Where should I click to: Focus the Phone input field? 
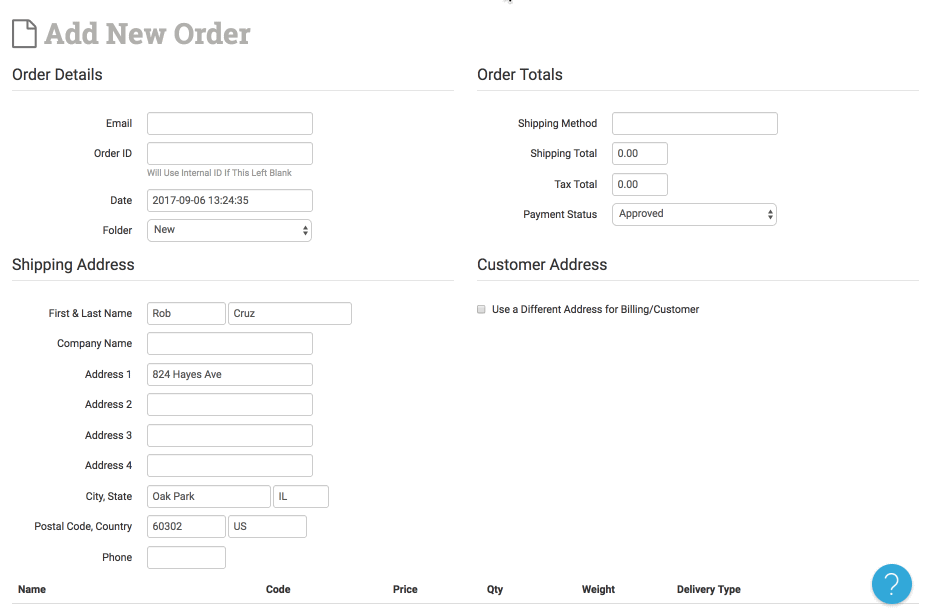[186, 558]
